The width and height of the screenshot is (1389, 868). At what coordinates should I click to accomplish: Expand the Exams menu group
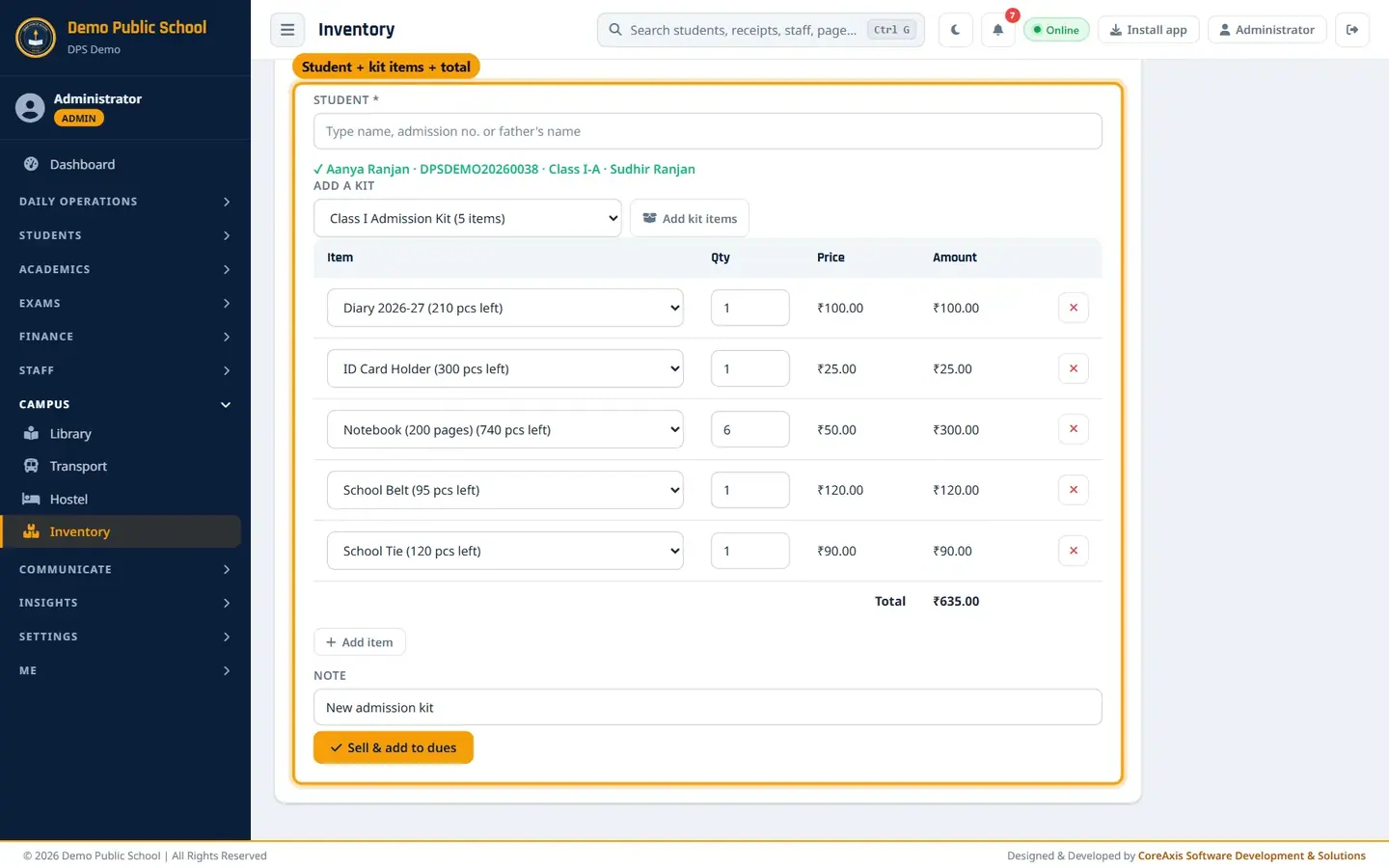tap(125, 303)
